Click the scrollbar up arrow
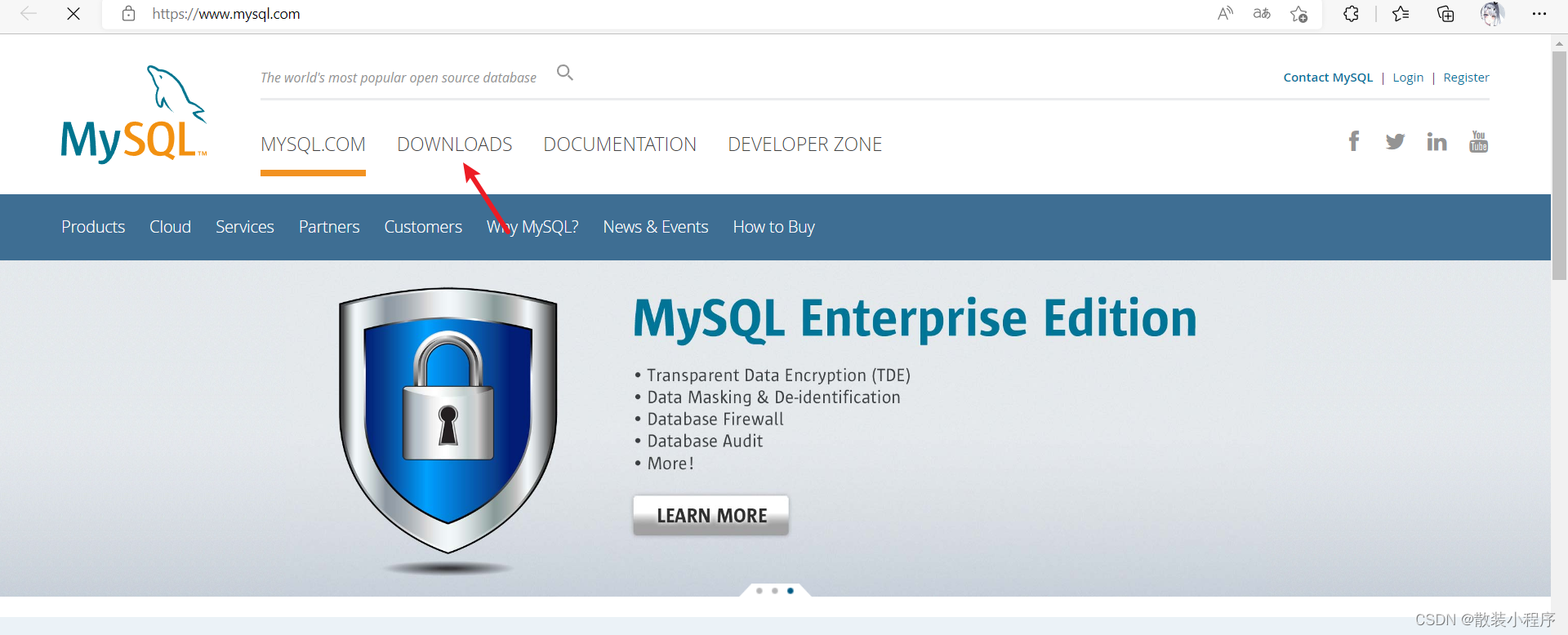 coord(1559,42)
